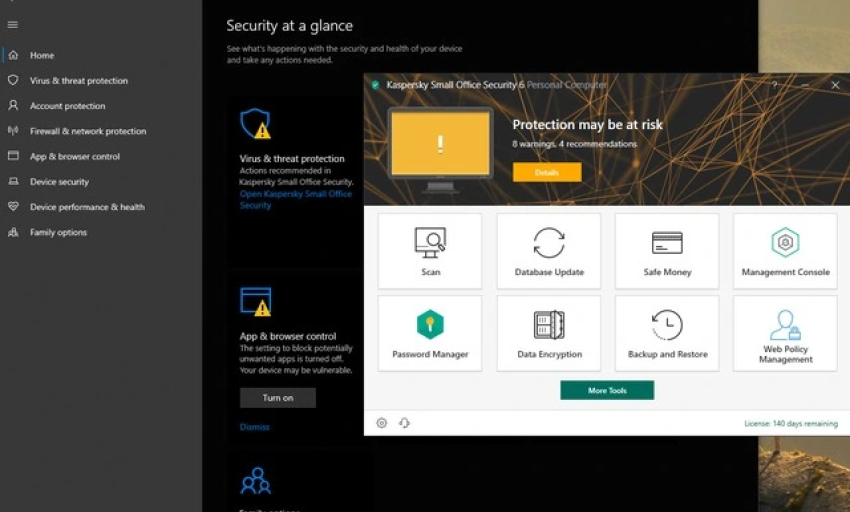The height and width of the screenshot is (512, 850).
Task: Click the Safe Money label
Action: pyautogui.click(x=667, y=272)
